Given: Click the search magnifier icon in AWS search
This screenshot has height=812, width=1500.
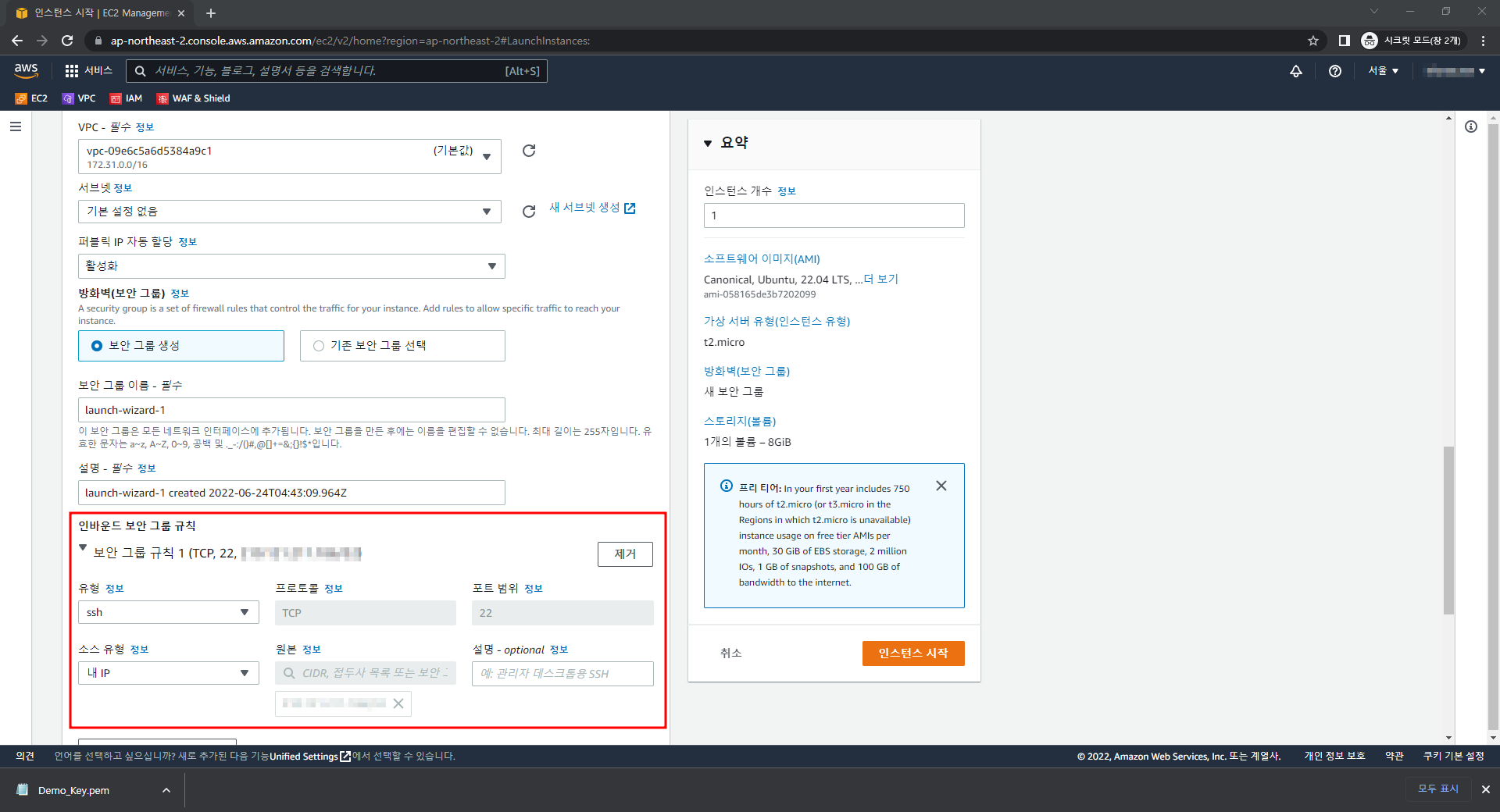Looking at the screenshot, I should point(141,71).
